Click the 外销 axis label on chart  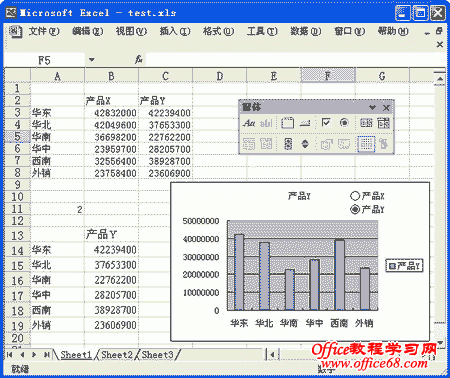point(364,323)
